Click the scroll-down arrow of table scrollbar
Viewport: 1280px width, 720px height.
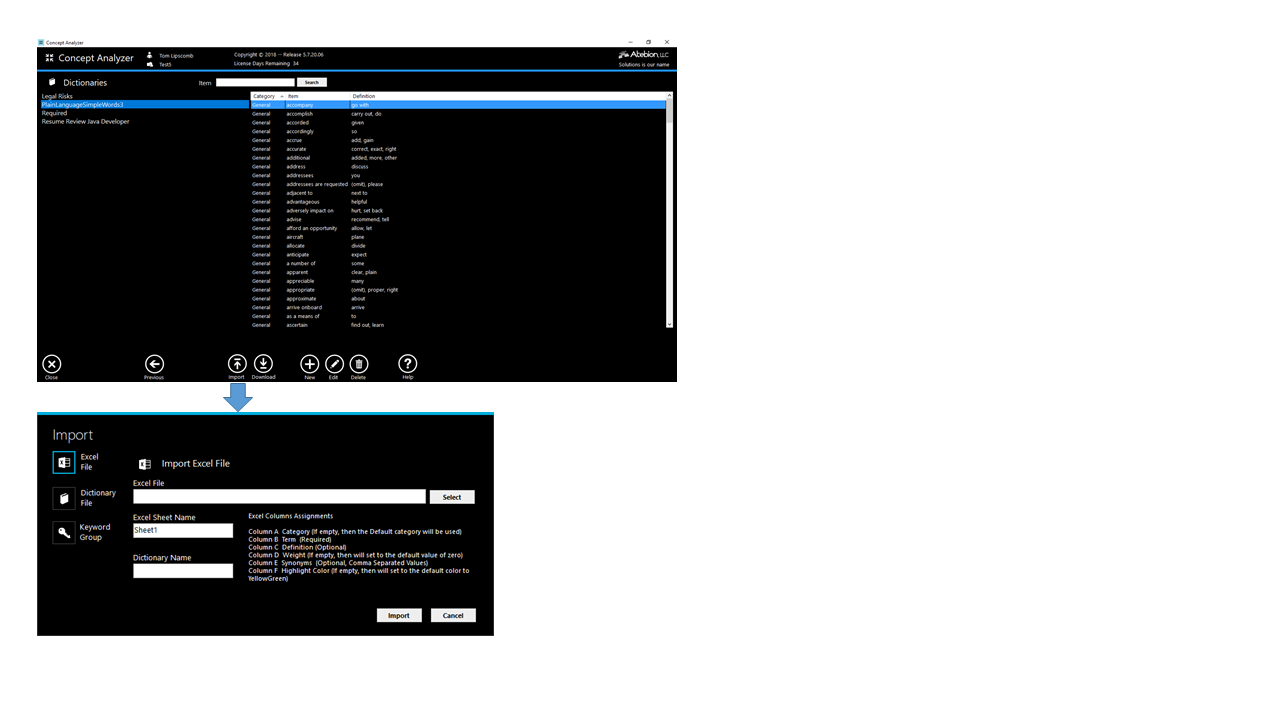670,325
